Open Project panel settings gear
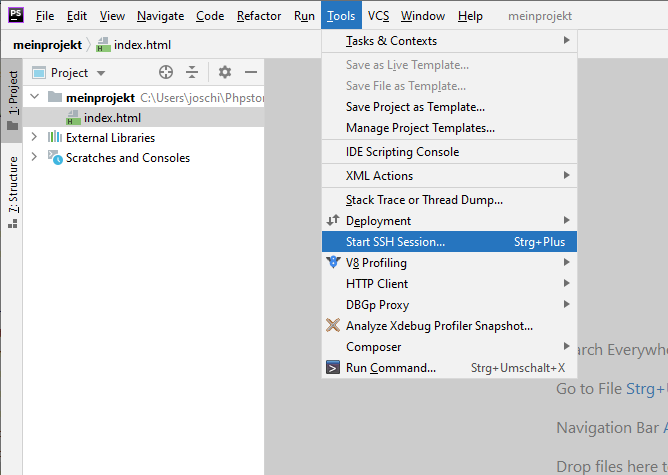The width and height of the screenshot is (668, 475). pyautogui.click(x=225, y=72)
